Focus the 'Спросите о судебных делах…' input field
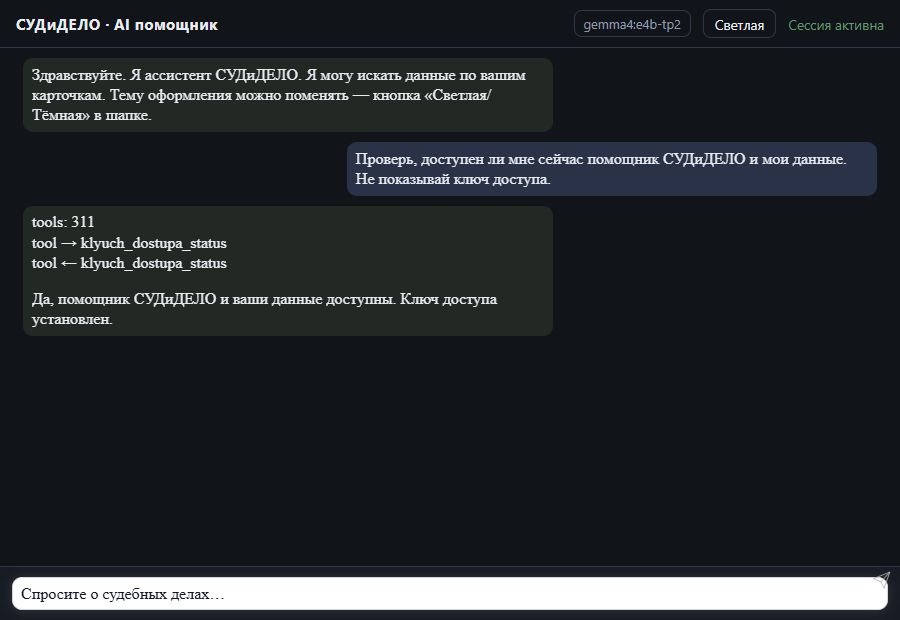 pyautogui.click(x=449, y=594)
